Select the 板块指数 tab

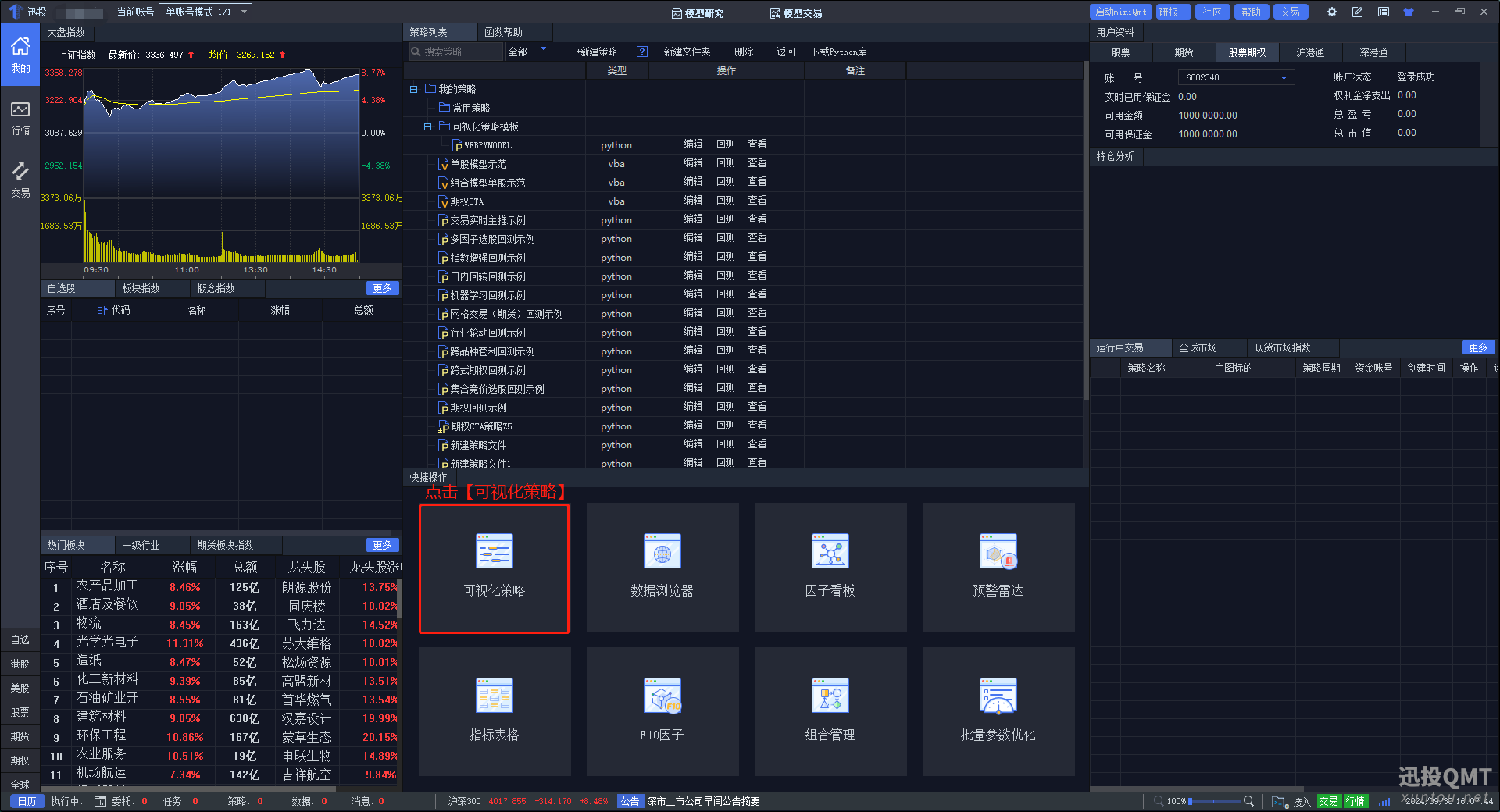point(141,288)
